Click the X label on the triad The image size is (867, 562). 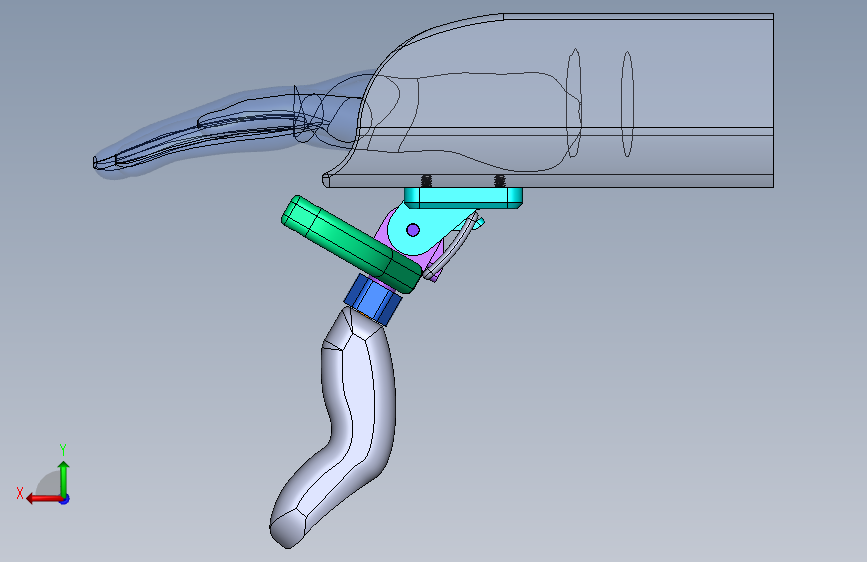(20, 493)
